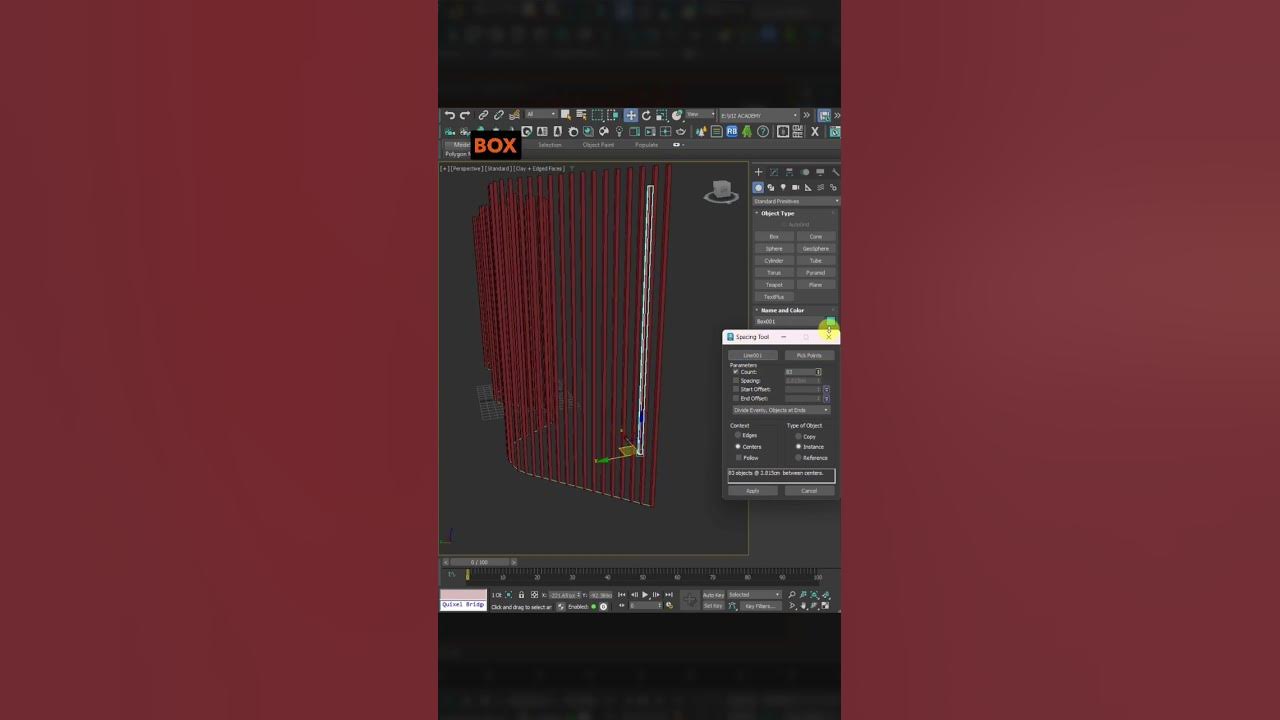Viewport: 1280px width, 720px height.
Task: Open Divide Evenly, Objects at Ends dropdown
Action: point(782,410)
